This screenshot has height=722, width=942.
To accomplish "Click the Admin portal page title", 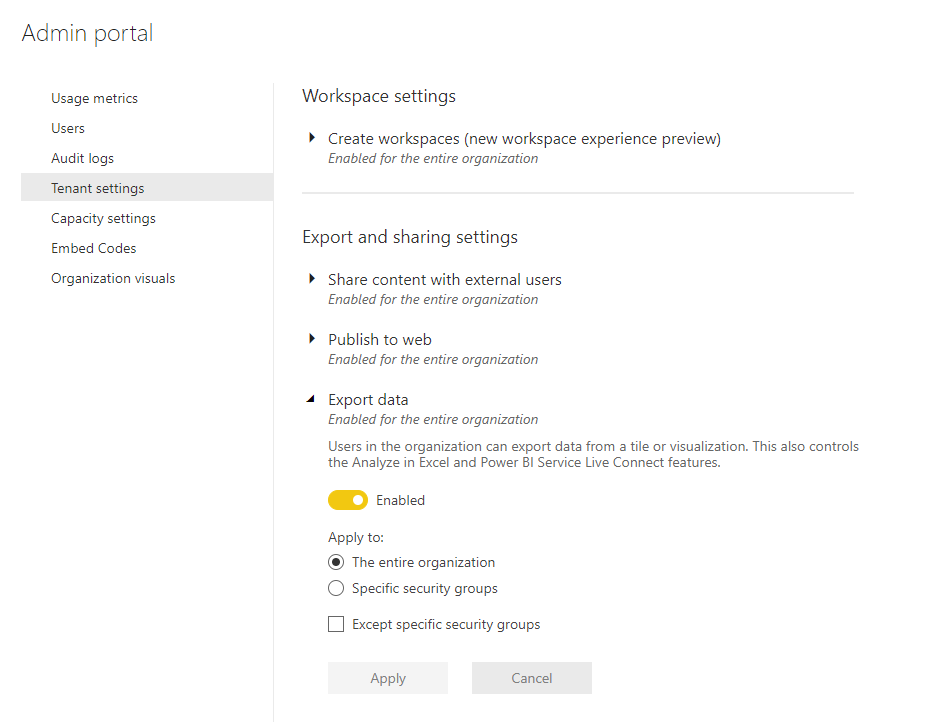I will [x=88, y=34].
